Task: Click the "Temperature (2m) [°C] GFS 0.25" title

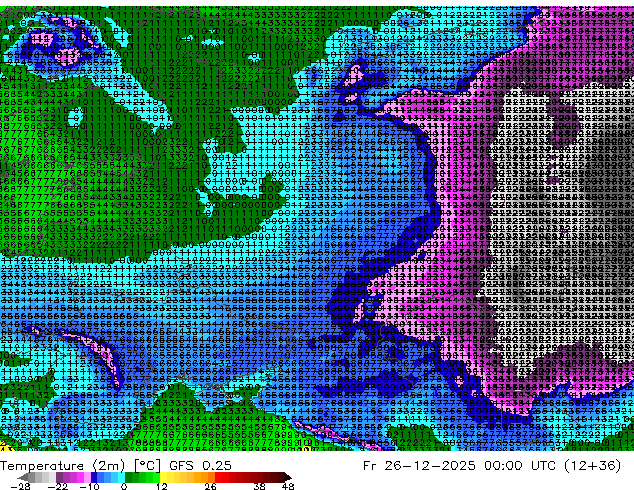Action: [116, 466]
